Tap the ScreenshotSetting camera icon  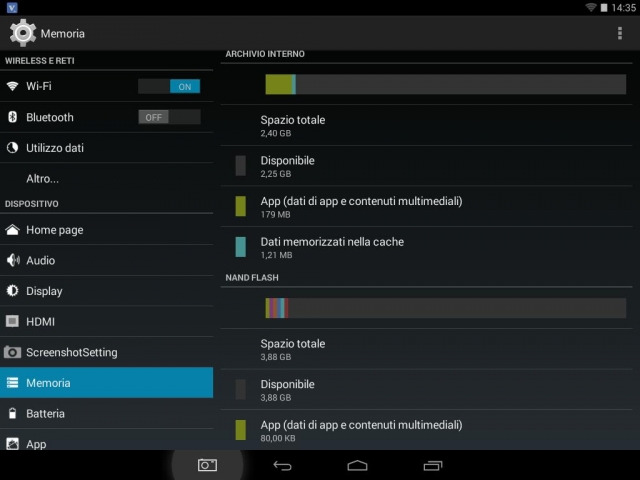pyautogui.click(x=13, y=352)
